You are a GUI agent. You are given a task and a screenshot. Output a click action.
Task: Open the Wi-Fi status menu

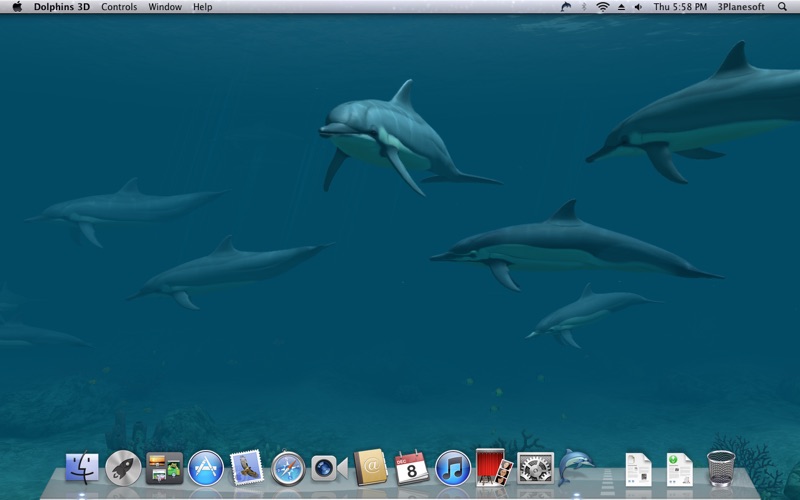pos(603,7)
